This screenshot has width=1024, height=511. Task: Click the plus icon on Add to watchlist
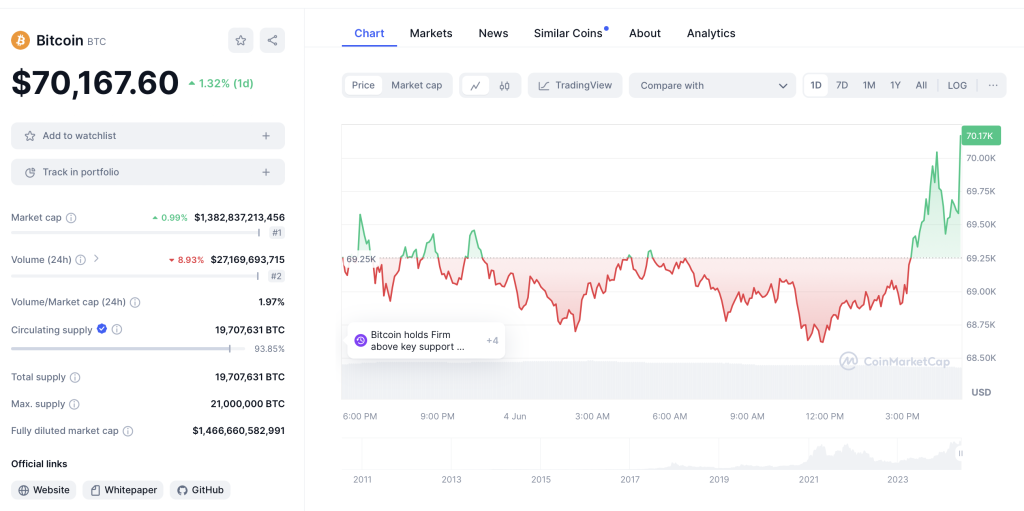(266, 136)
